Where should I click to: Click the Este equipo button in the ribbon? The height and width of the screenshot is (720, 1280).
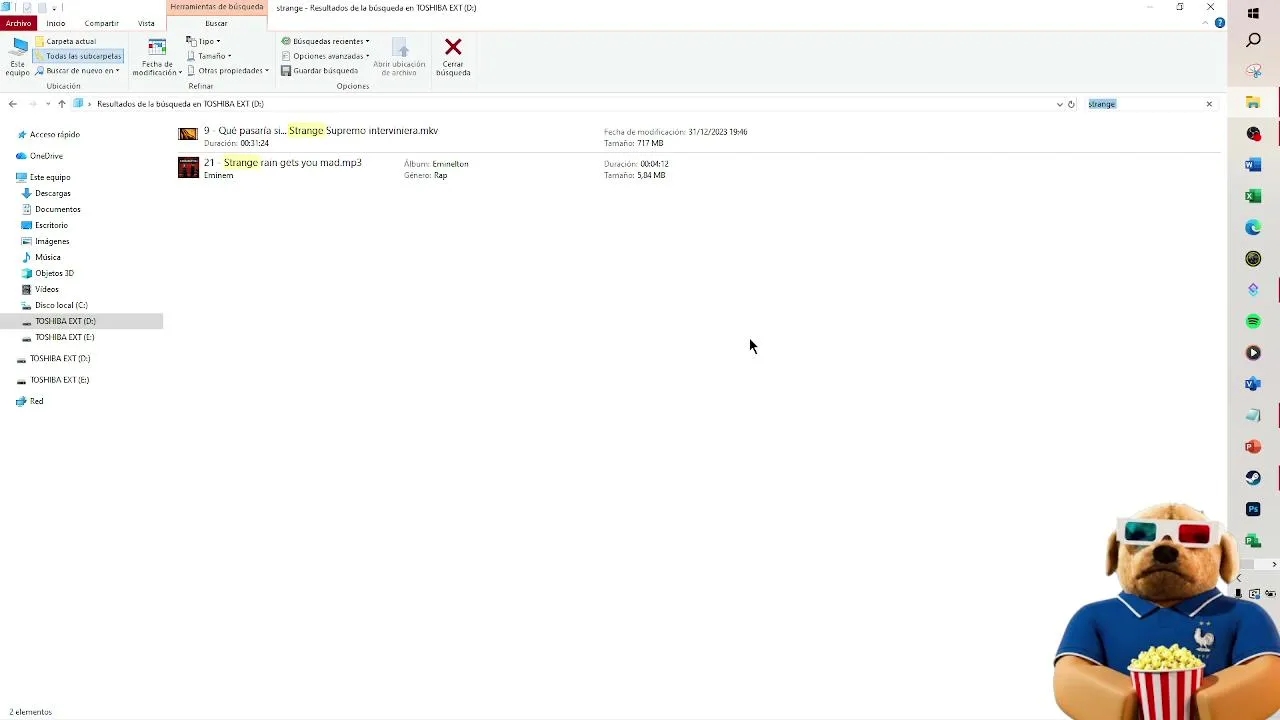tap(18, 57)
